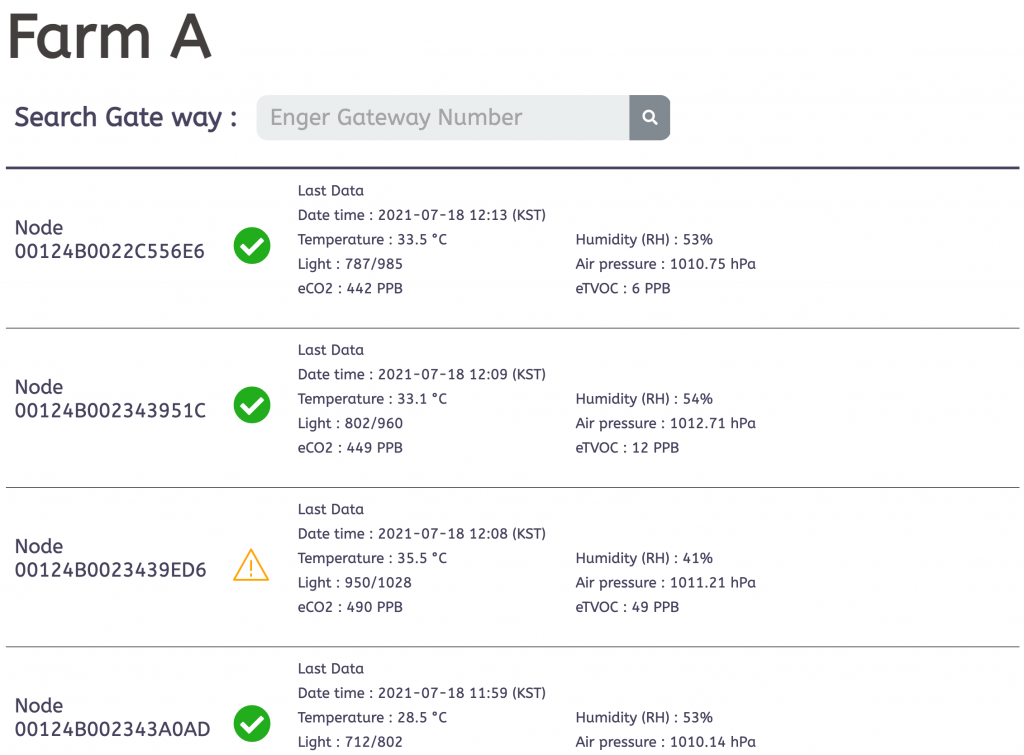Select node 00124B0023439ED6 label

[x=110, y=558]
